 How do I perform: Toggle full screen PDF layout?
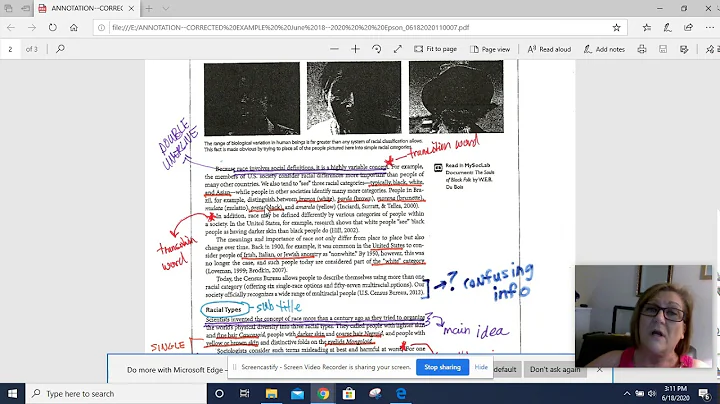click(398, 49)
